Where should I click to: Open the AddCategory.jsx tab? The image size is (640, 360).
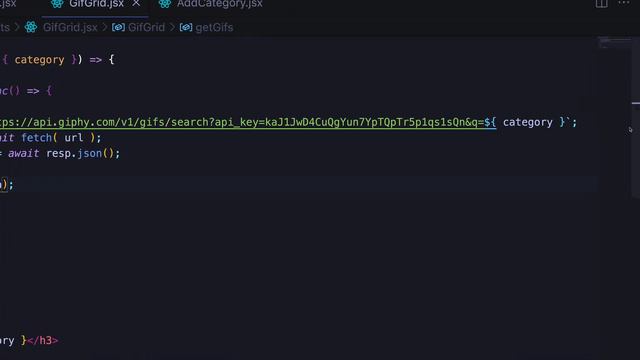click(x=219, y=4)
